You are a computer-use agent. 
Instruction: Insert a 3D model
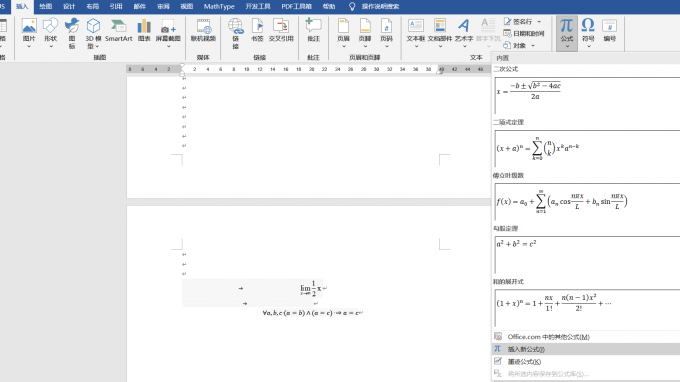click(93, 33)
